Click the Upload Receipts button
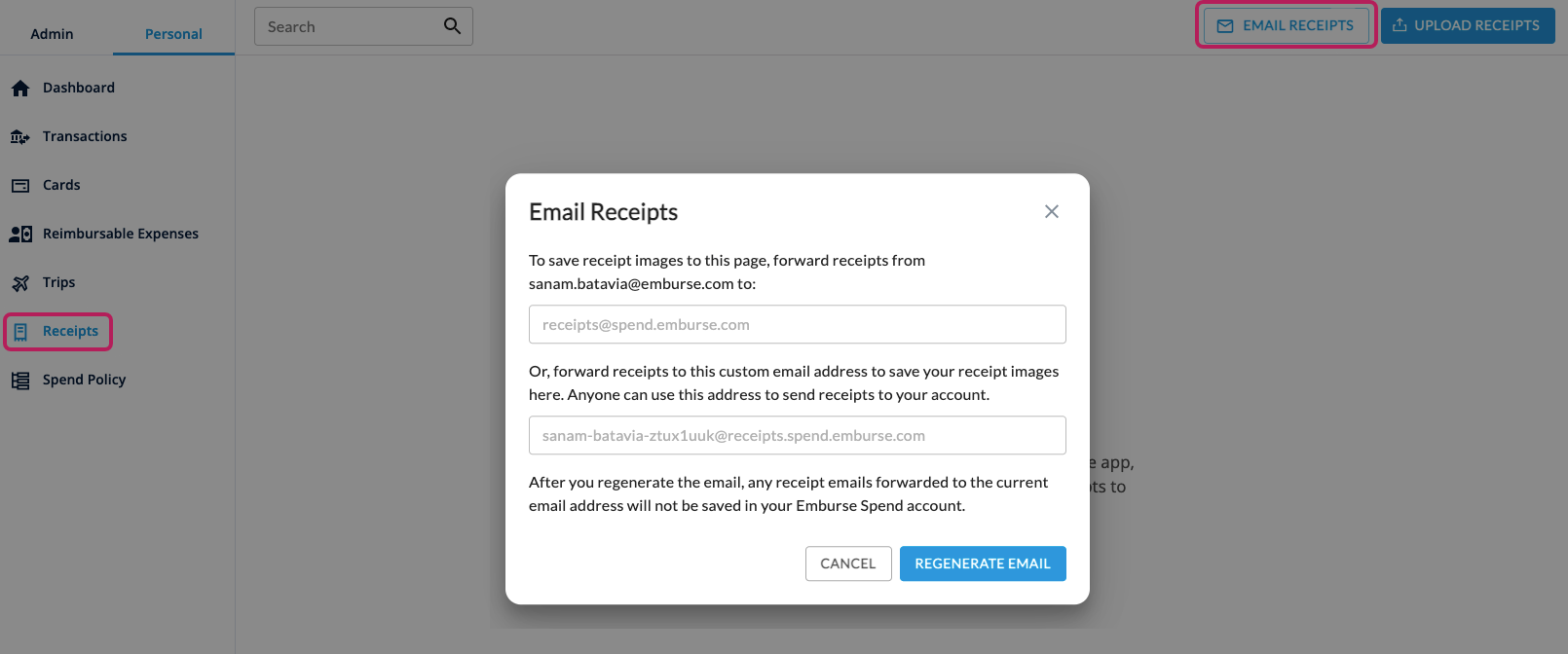Image resolution: width=1568 pixels, height=654 pixels. [1467, 26]
